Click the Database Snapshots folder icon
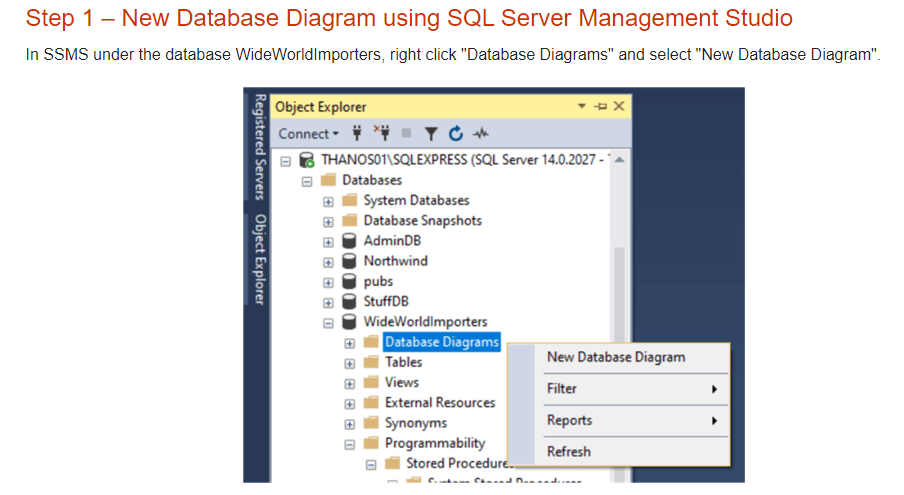 coord(349,220)
